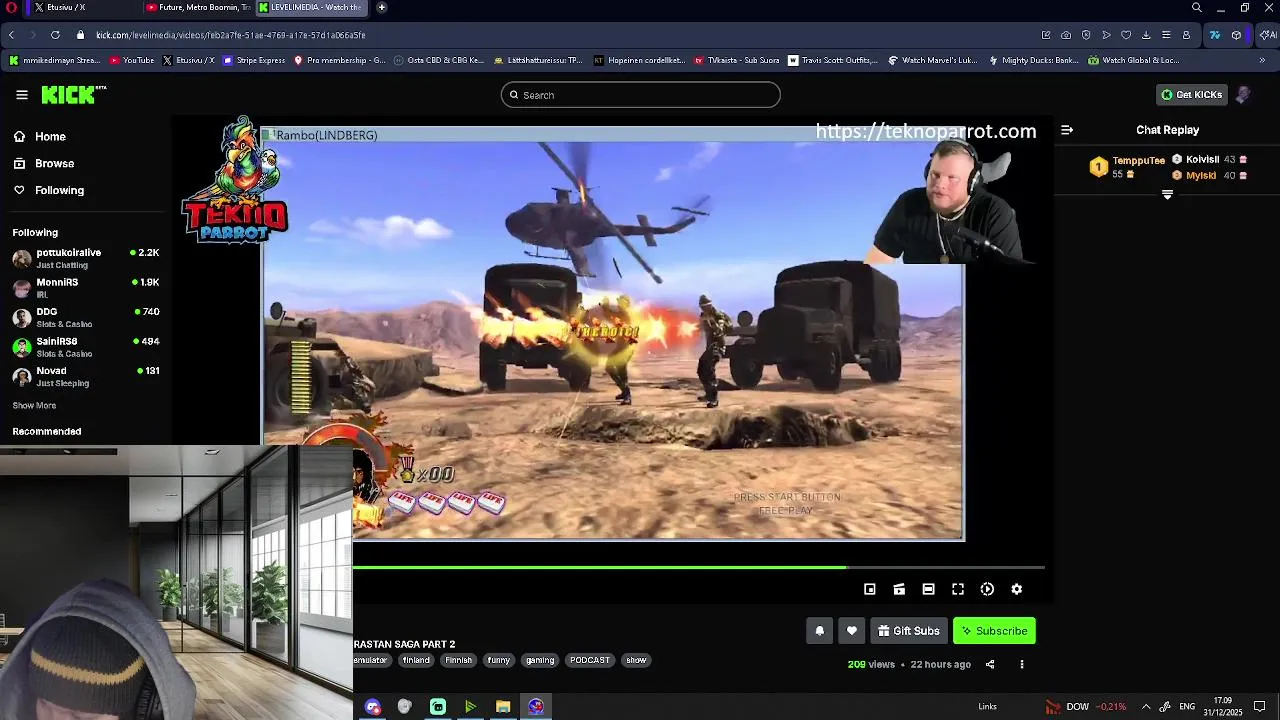This screenshot has width=1280, height=720.
Task: Open DDG Slots & Casino channel
Action: (x=86, y=317)
